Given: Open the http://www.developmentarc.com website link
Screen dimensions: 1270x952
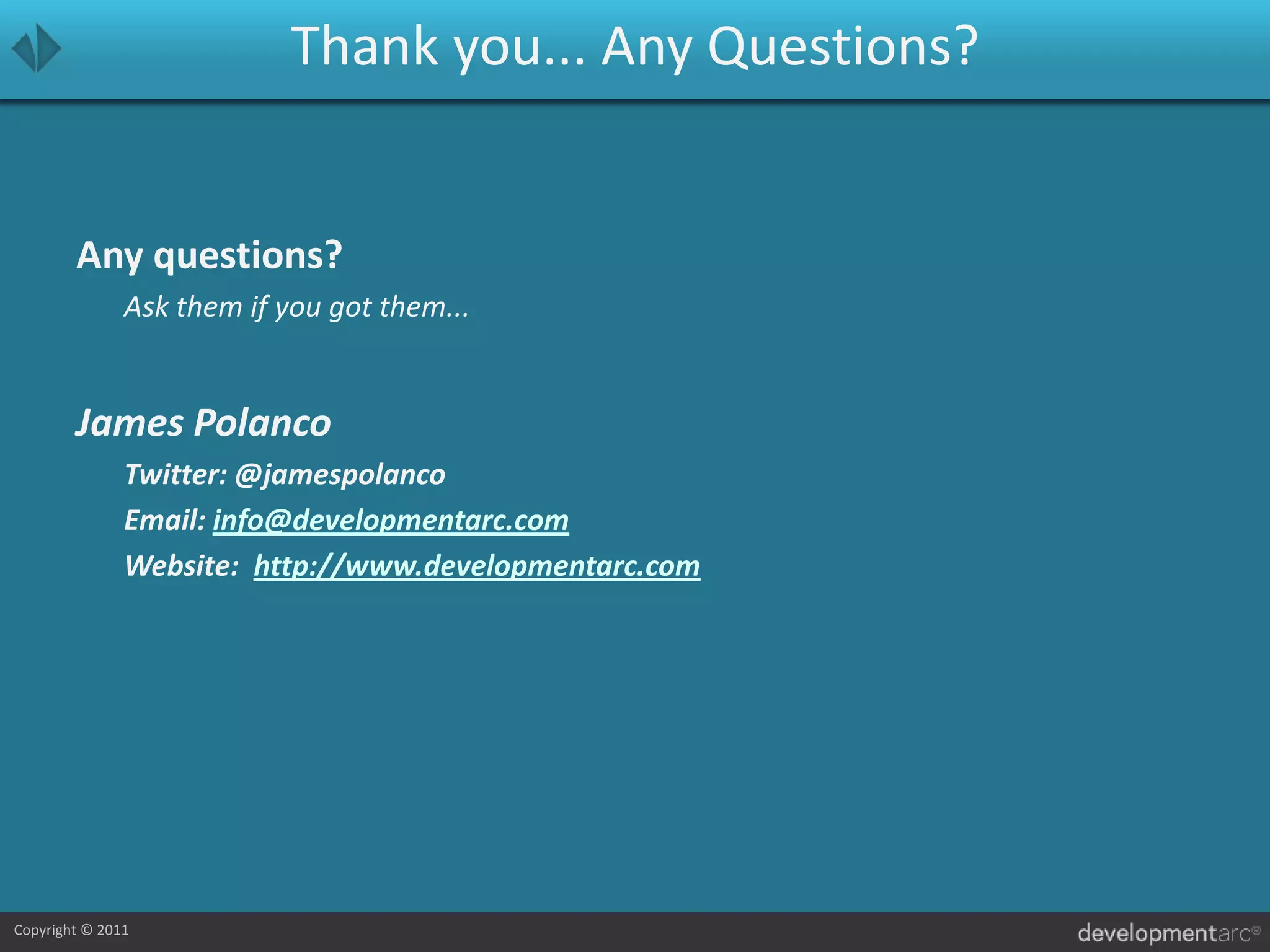Looking at the screenshot, I should click(476, 566).
